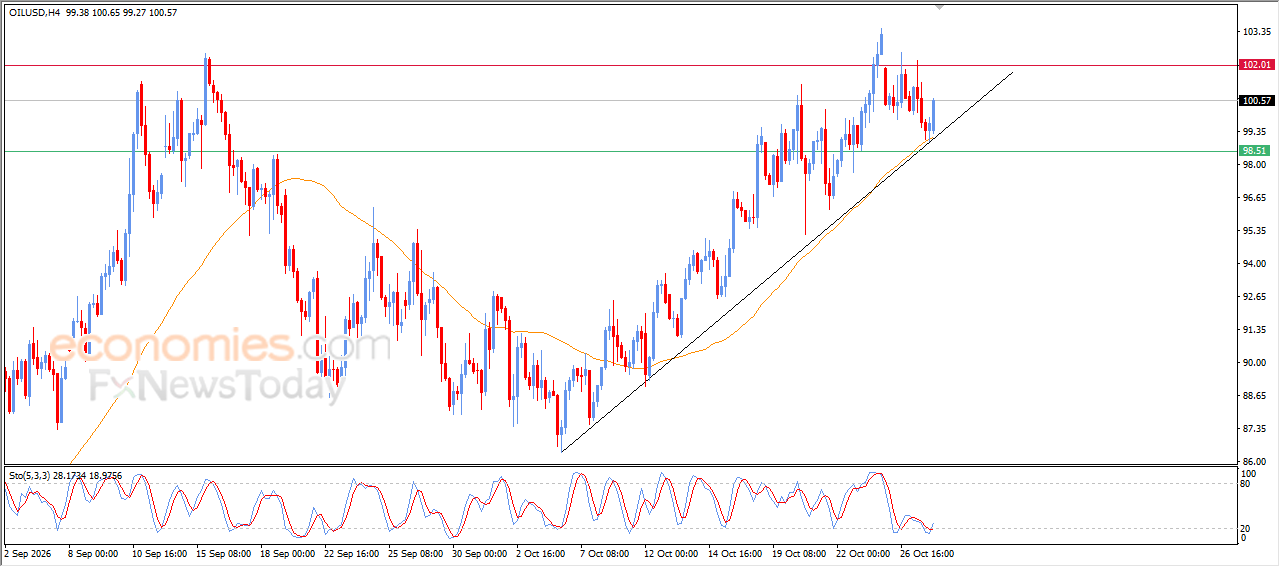Click the 88.65 price axis label
The image size is (1280, 567).
click(1256, 395)
